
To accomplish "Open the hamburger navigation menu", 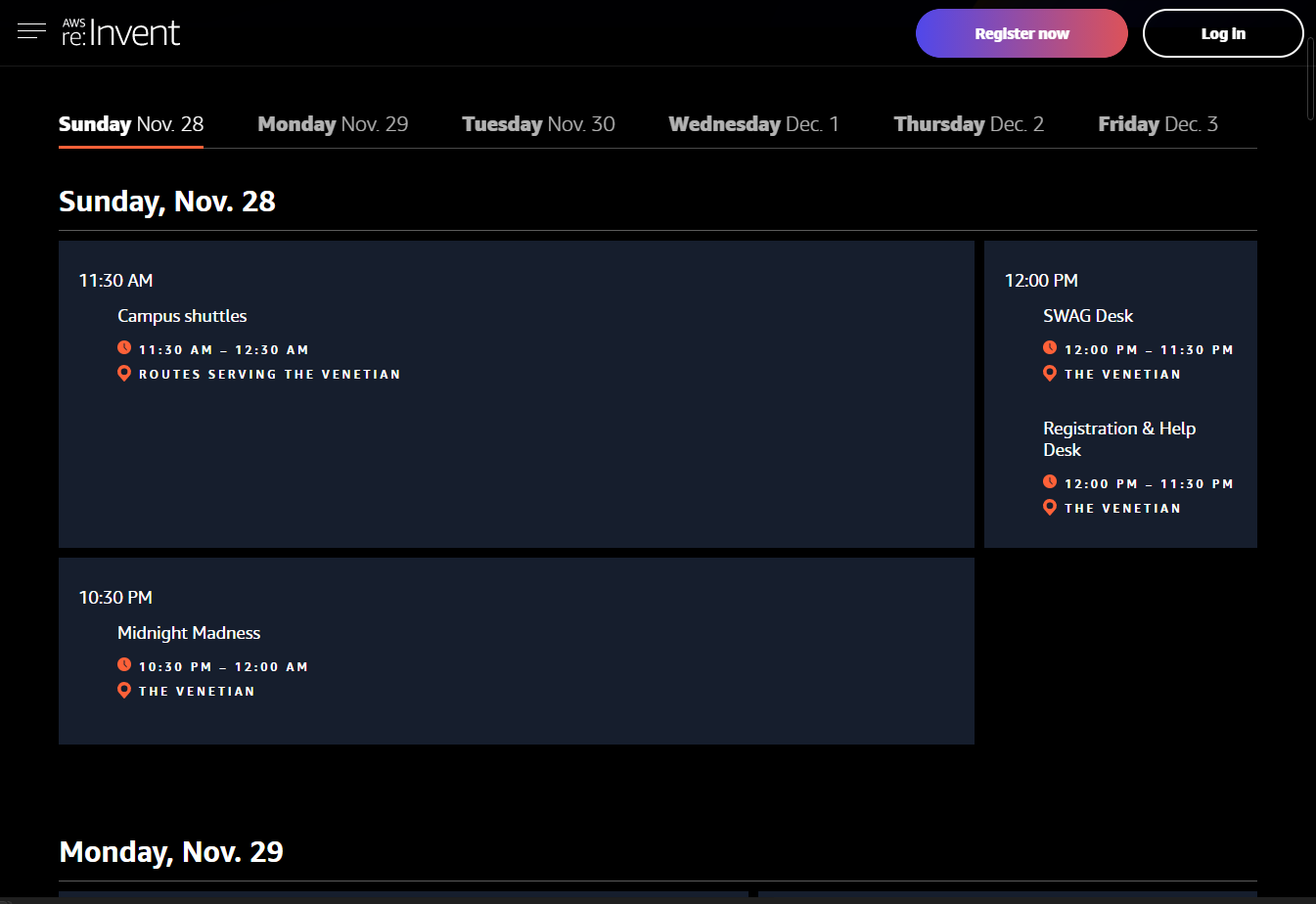I will pos(31,31).
